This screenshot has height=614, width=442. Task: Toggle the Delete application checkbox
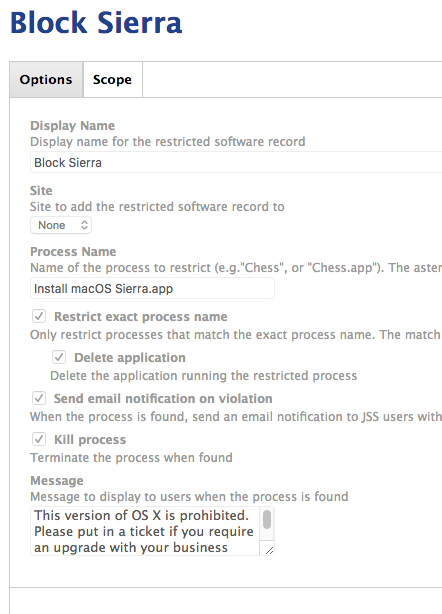click(59, 357)
